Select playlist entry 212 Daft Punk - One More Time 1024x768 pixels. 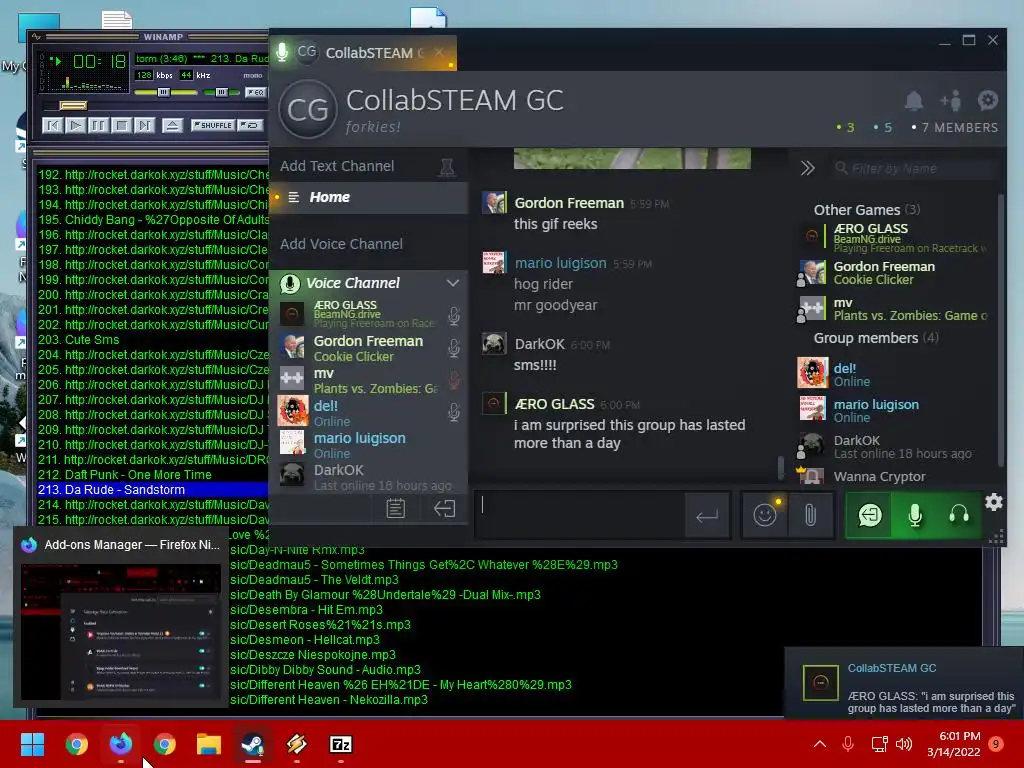point(152,475)
